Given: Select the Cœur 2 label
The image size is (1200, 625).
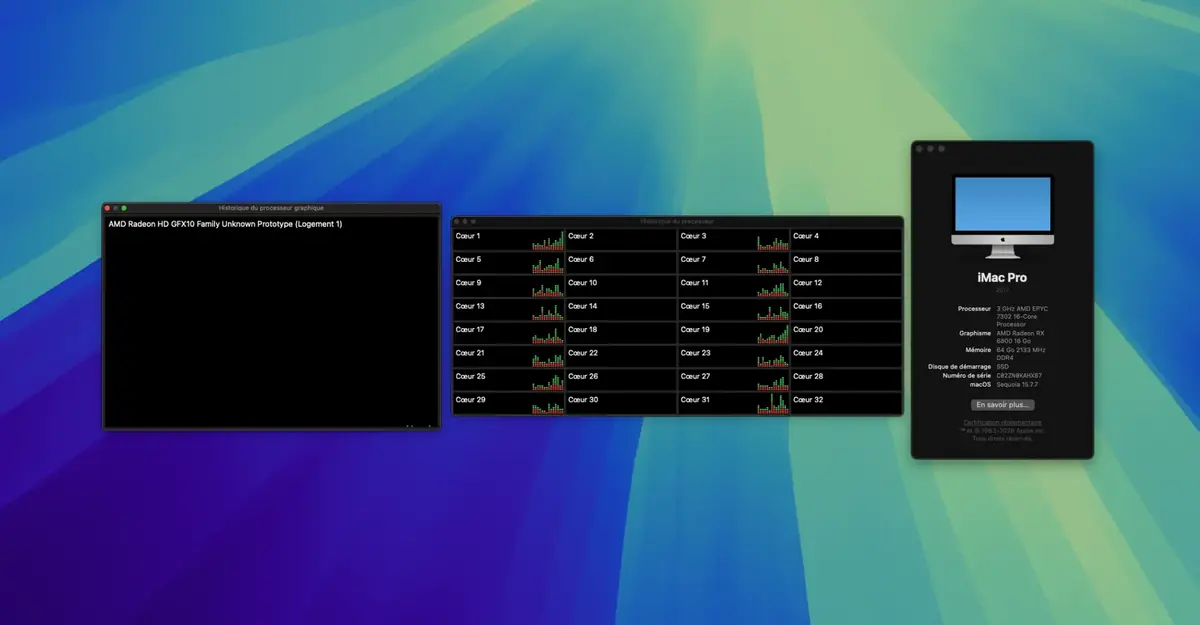Looking at the screenshot, I should pyautogui.click(x=581, y=236).
